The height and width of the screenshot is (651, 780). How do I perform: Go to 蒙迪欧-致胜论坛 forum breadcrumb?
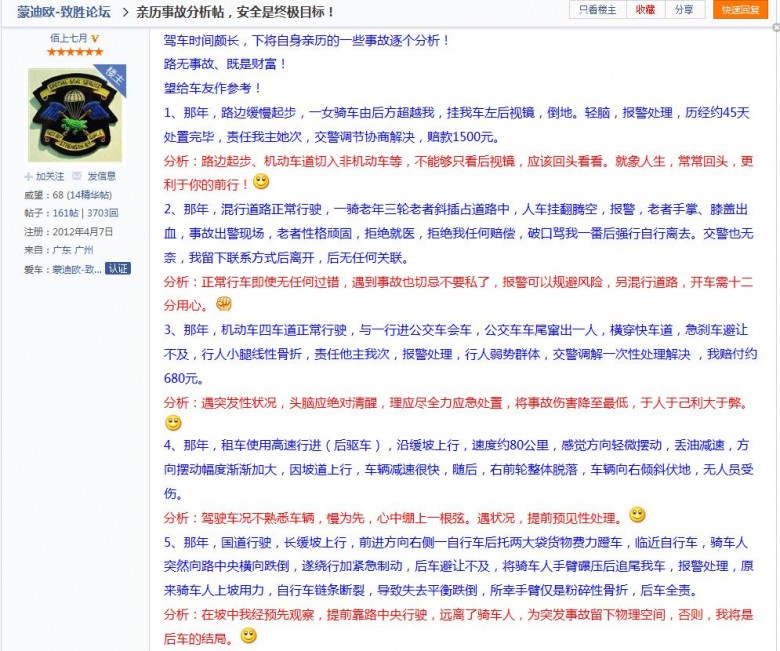point(64,12)
